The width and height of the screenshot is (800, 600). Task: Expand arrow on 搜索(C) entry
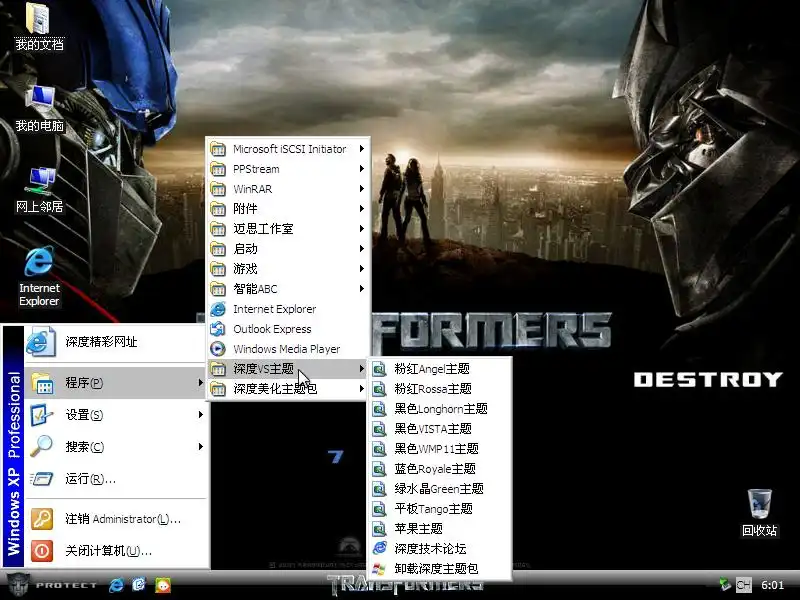coord(201,447)
